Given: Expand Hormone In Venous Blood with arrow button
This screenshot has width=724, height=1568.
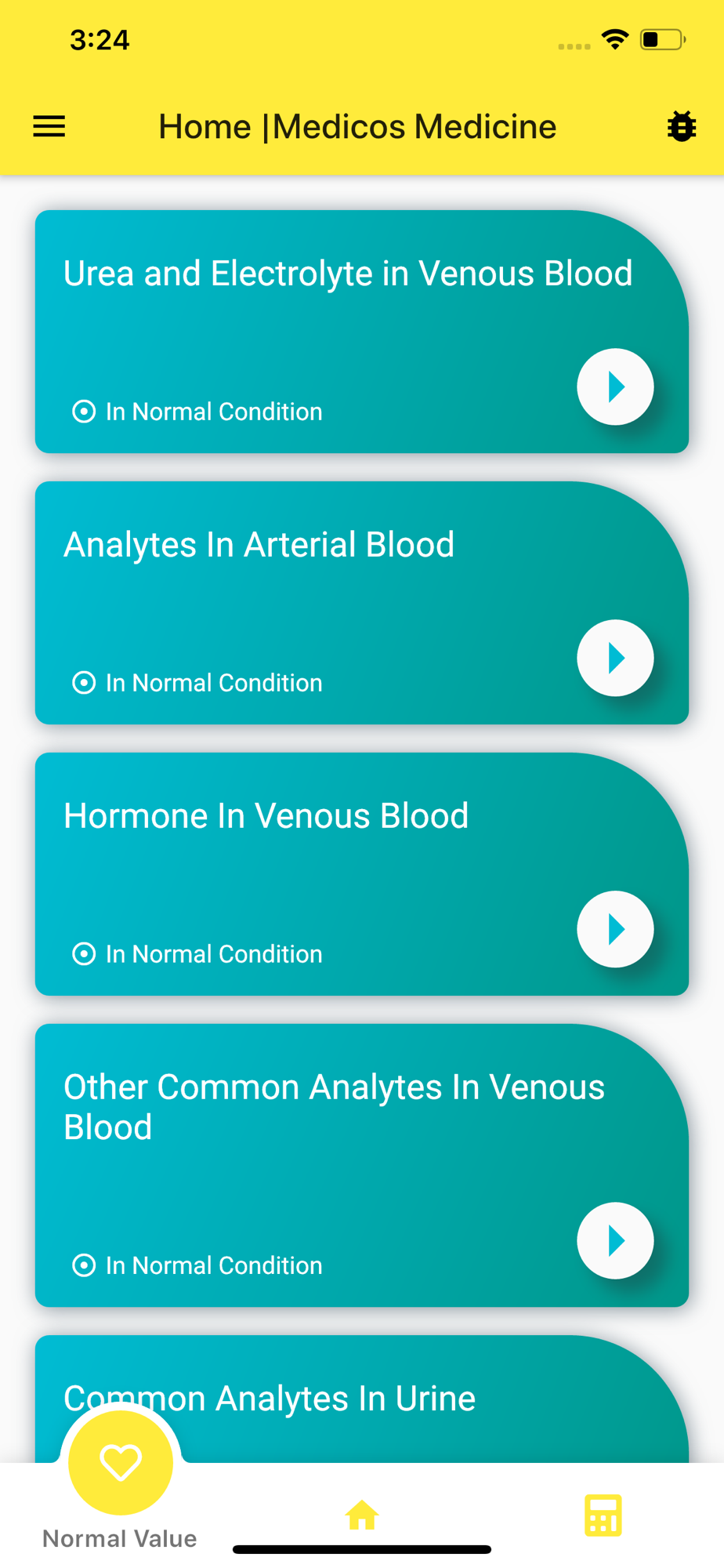Looking at the screenshot, I should pyautogui.click(x=615, y=929).
